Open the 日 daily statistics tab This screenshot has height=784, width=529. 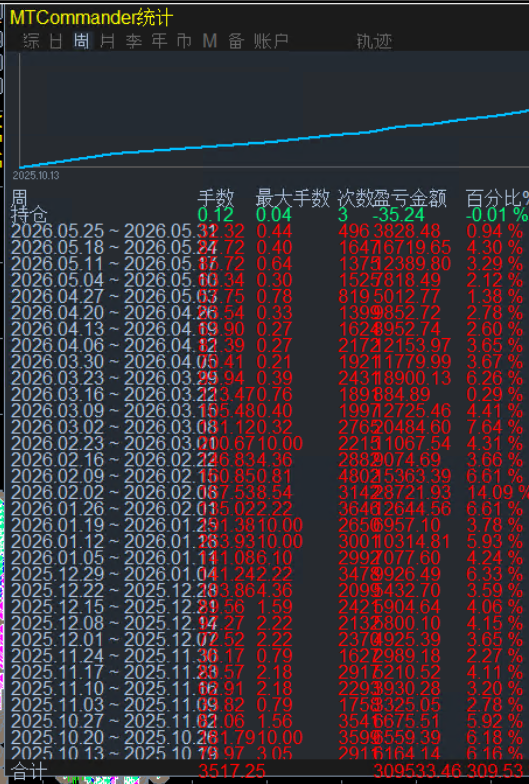coord(56,40)
